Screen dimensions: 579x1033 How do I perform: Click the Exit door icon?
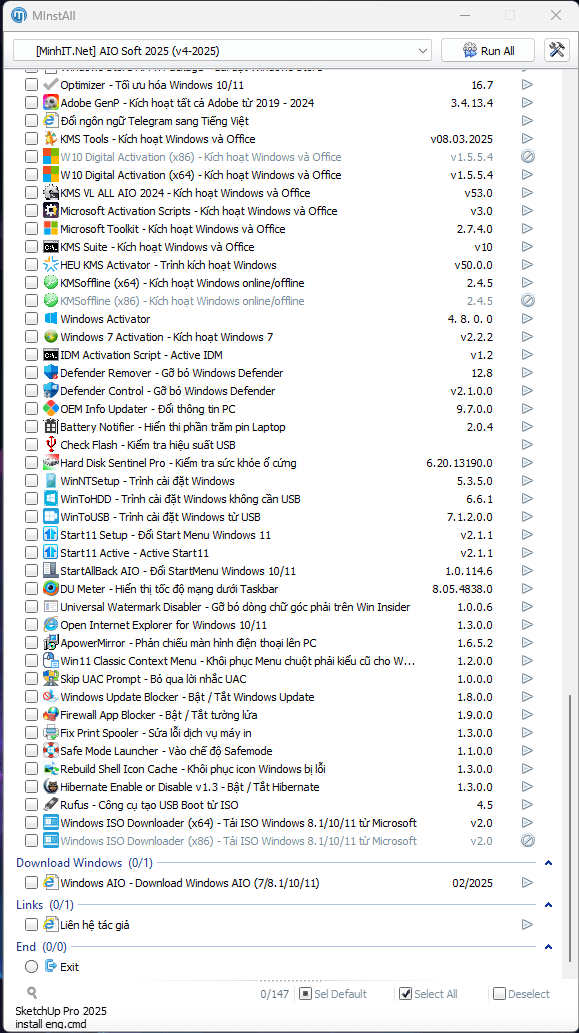pos(51,966)
